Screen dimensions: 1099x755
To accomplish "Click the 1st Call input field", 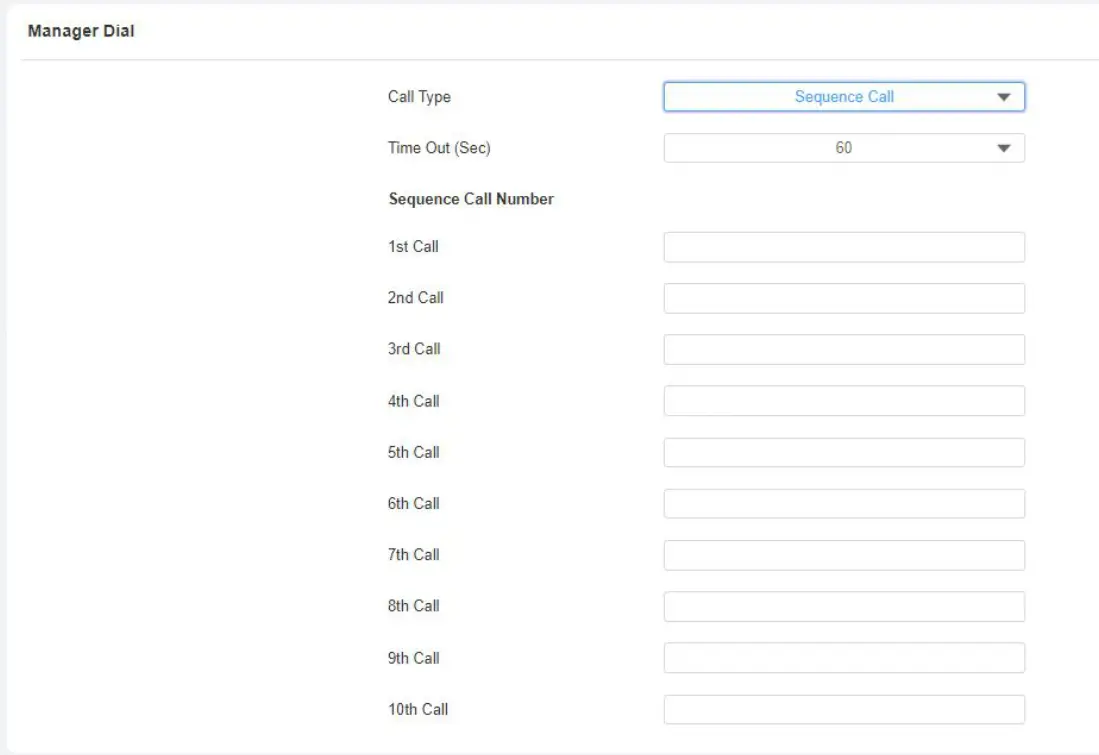I will (844, 247).
